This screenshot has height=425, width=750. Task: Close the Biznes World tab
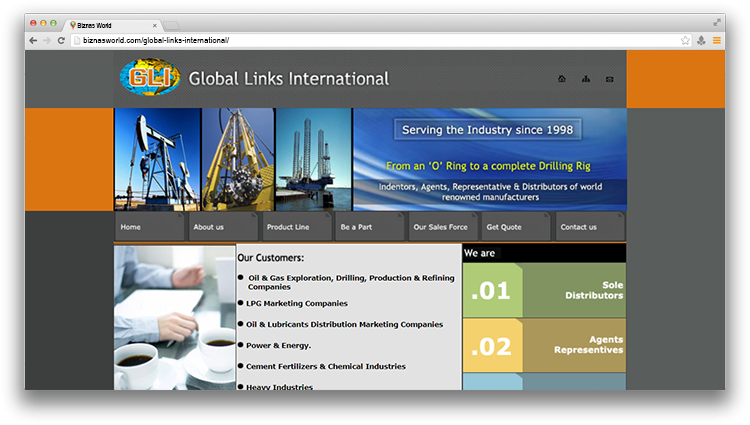pyautogui.click(x=152, y=23)
